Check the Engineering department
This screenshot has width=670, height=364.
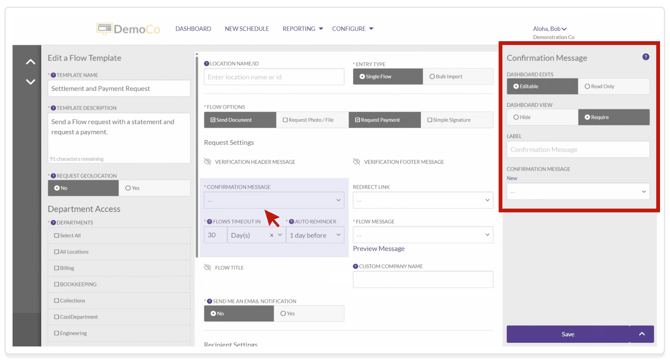56,333
